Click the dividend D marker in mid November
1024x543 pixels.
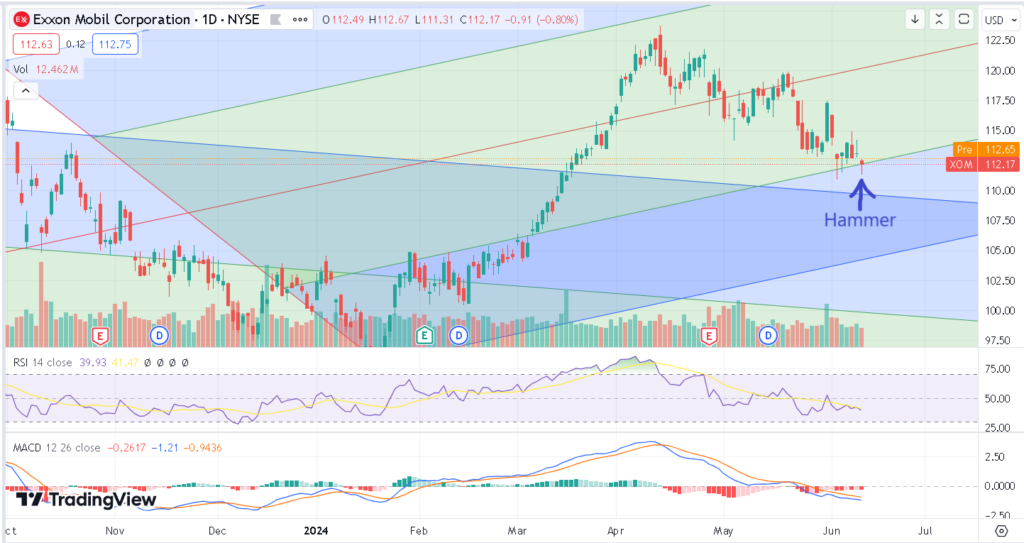tap(159, 336)
